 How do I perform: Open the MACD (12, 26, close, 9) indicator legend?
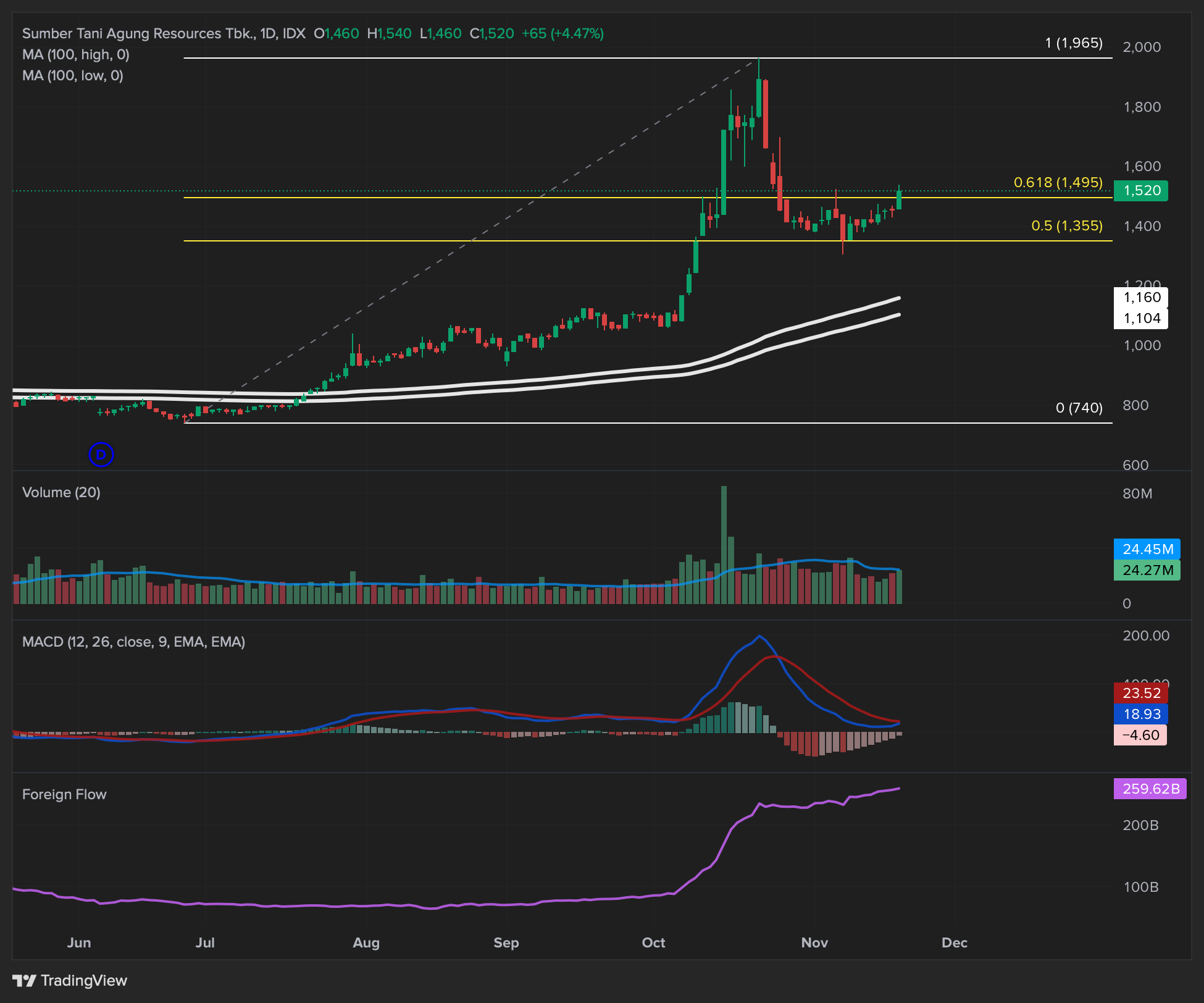click(x=133, y=642)
